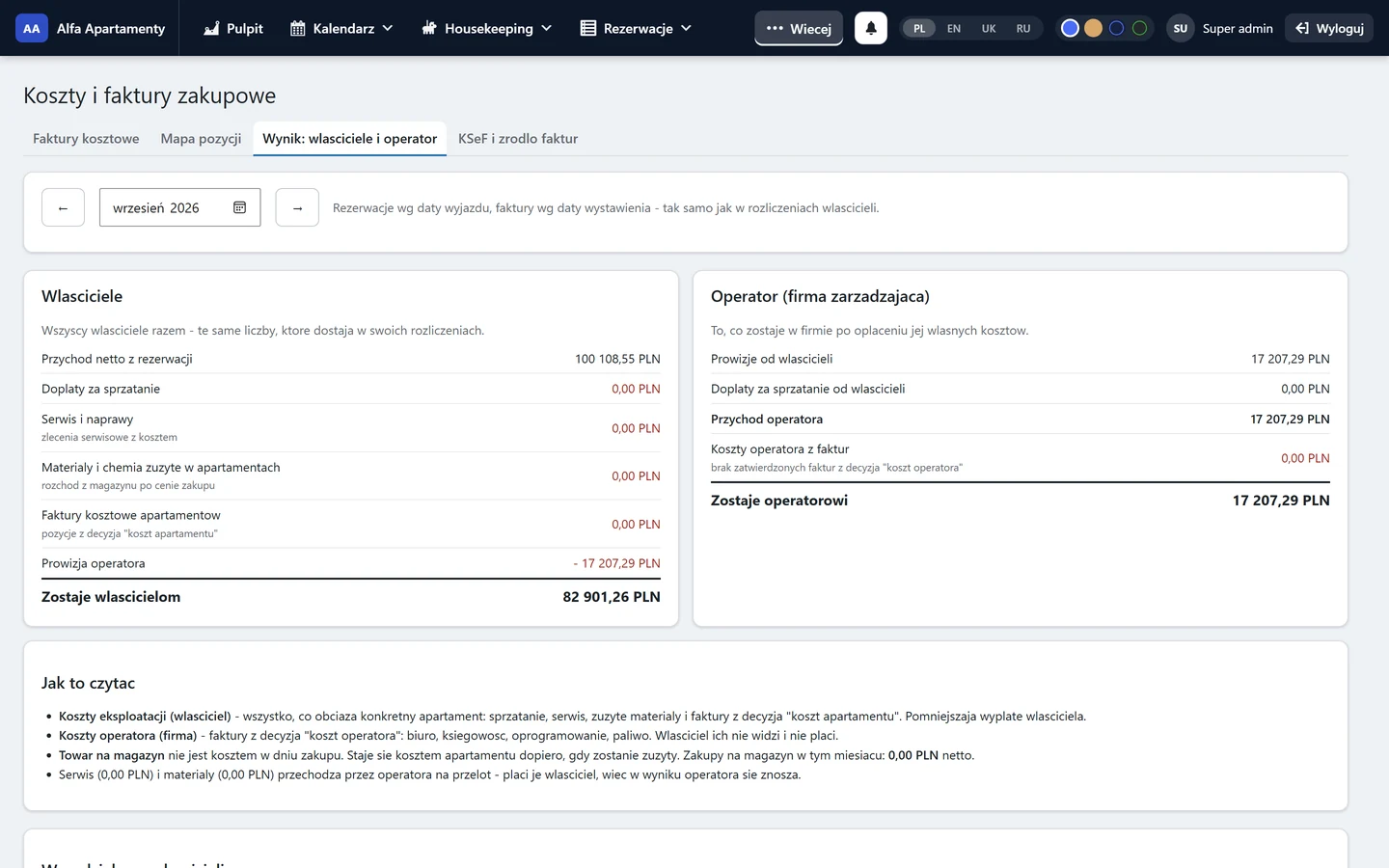Click the wrzesień 2026 month field
1389x868 pixels.
pos(180,207)
